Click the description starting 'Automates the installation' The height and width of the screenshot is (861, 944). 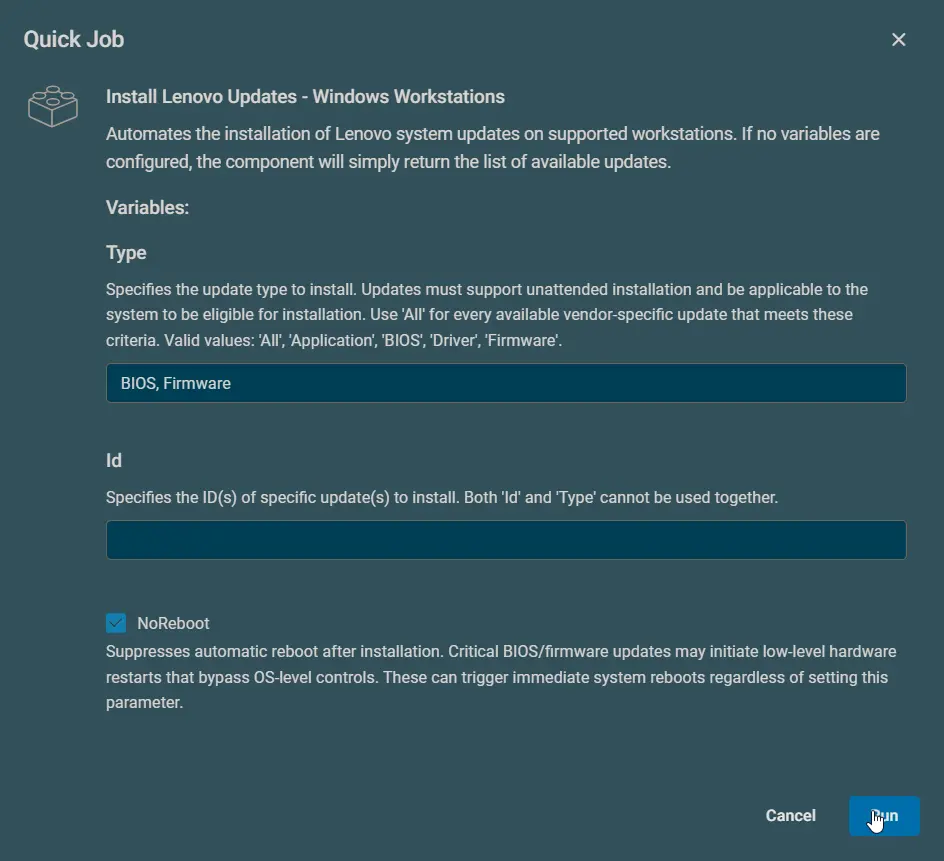(x=492, y=148)
